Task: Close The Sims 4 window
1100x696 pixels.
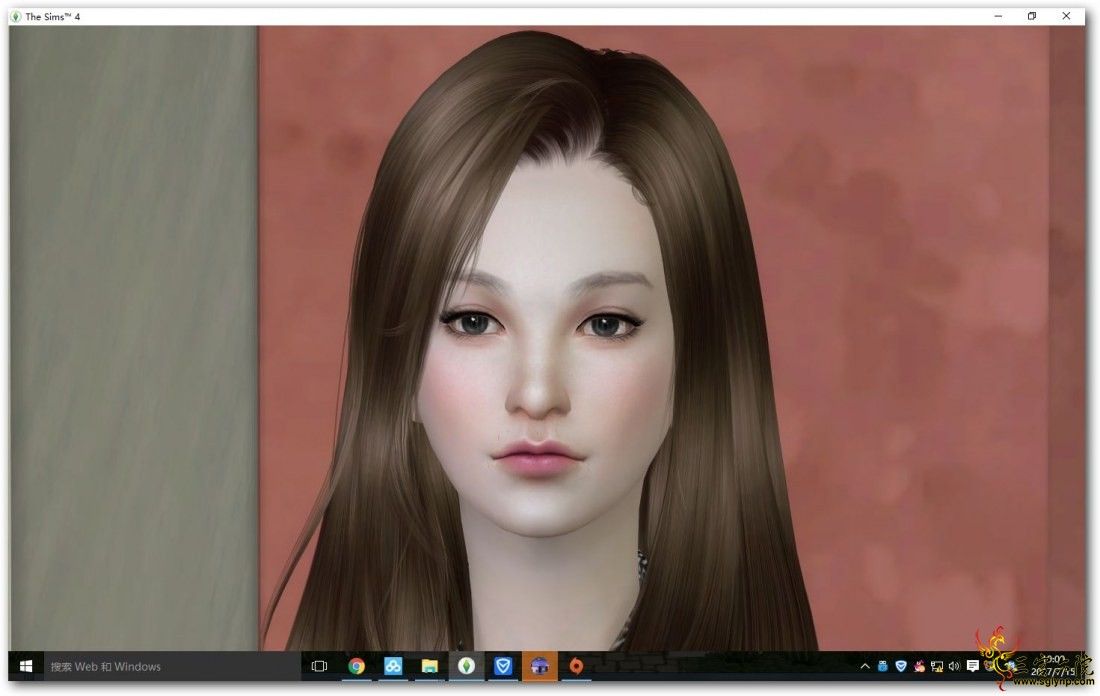Action: pyautogui.click(x=1066, y=16)
